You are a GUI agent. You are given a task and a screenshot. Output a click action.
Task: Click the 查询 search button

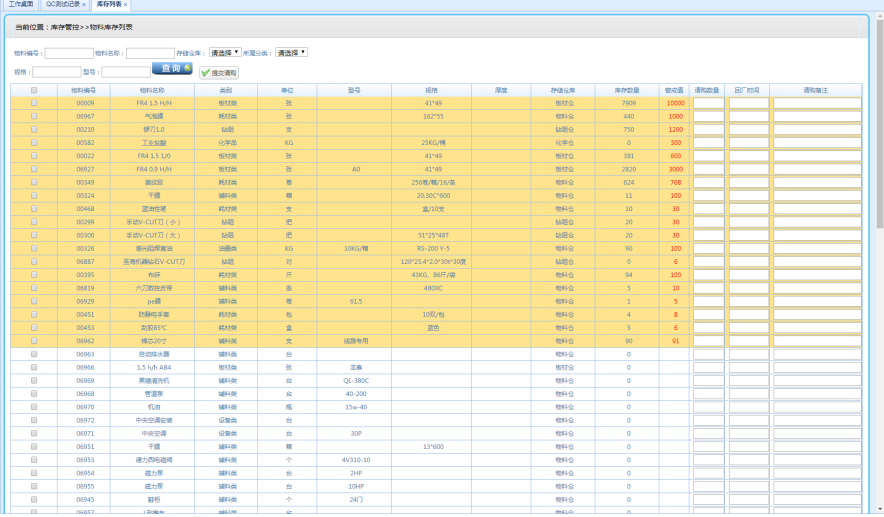[x=172, y=69]
